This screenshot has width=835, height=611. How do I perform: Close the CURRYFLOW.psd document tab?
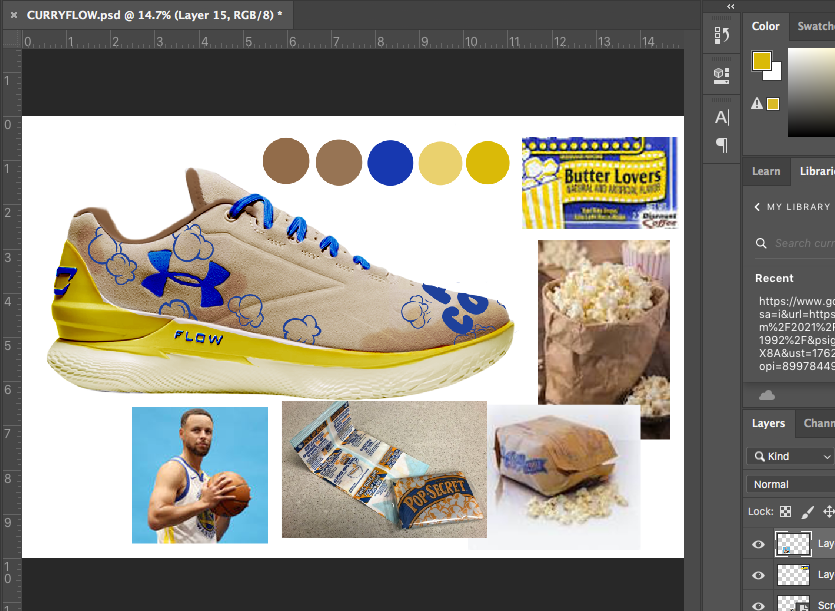tap(14, 16)
